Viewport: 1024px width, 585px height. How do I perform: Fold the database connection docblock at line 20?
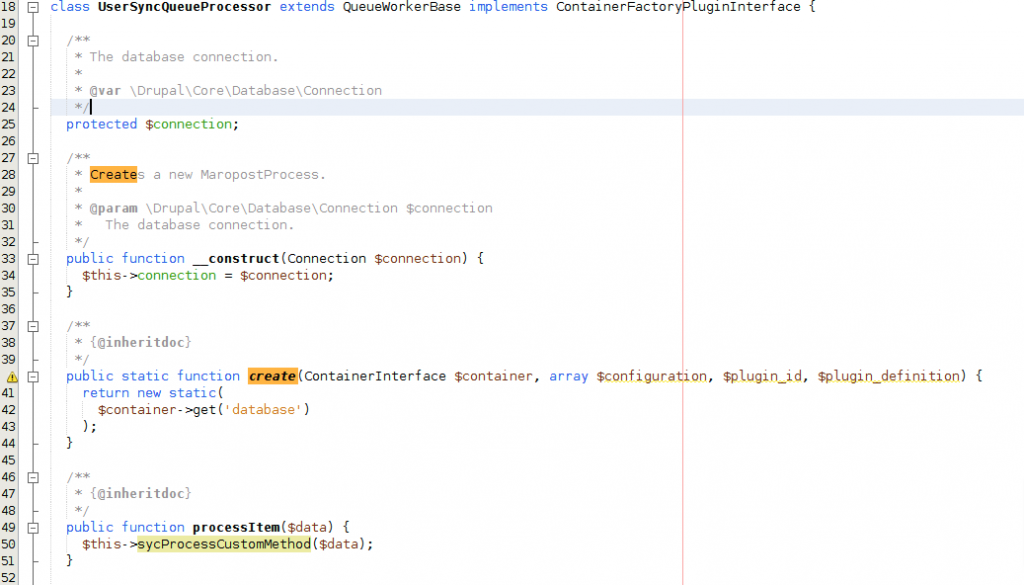33,41
